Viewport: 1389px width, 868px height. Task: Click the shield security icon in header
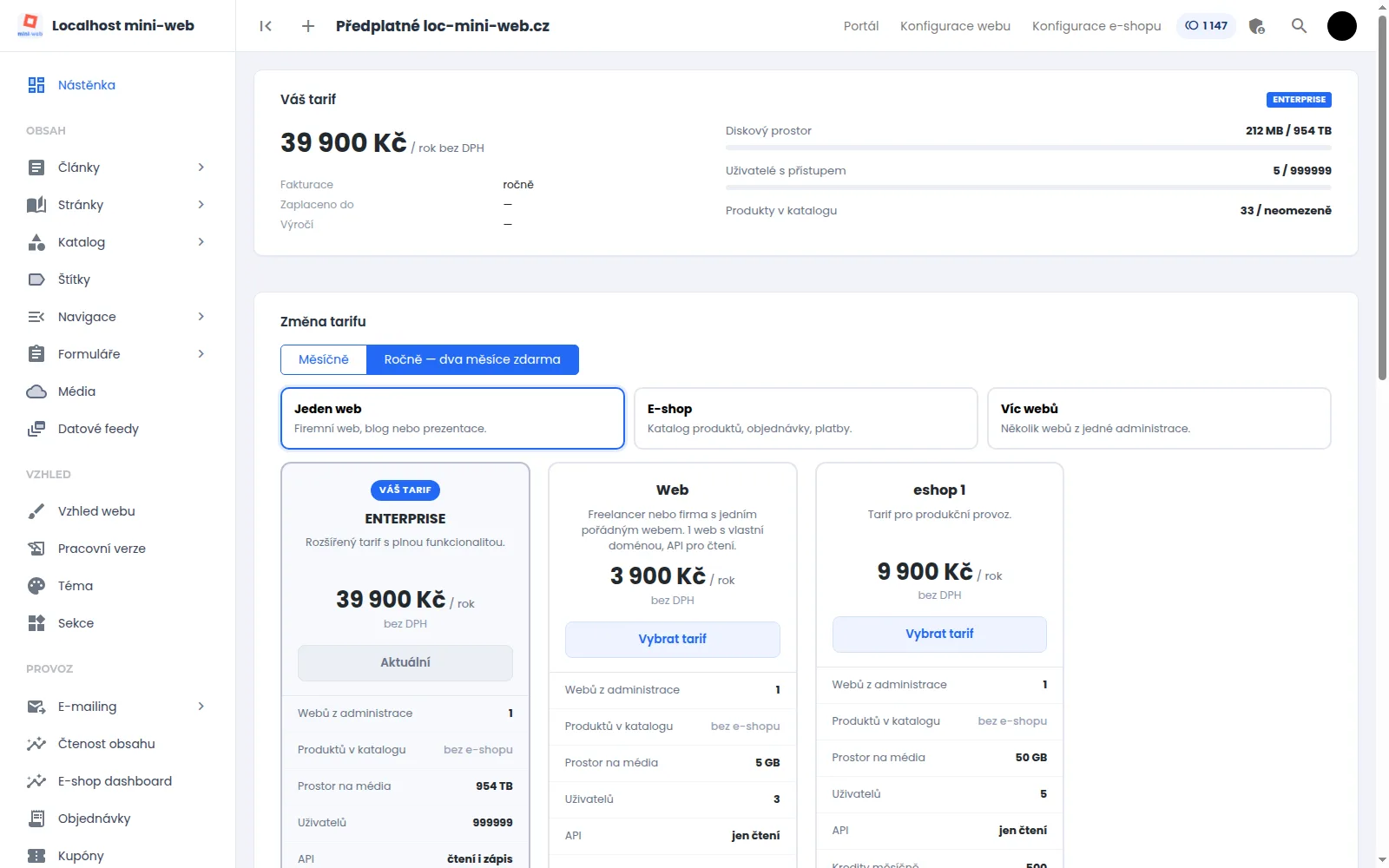coord(1256,26)
